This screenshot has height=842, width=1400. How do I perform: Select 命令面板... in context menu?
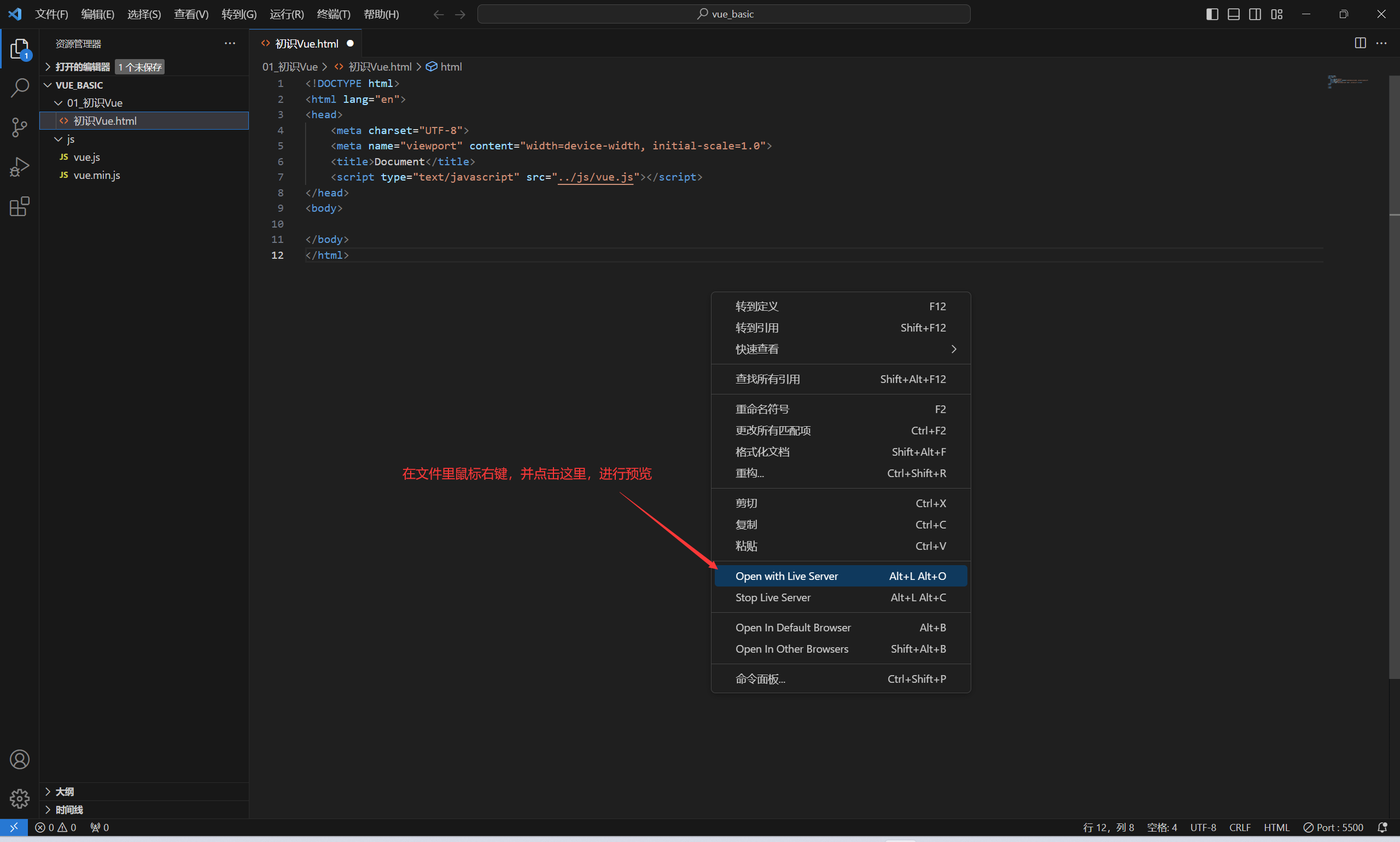[x=841, y=679]
